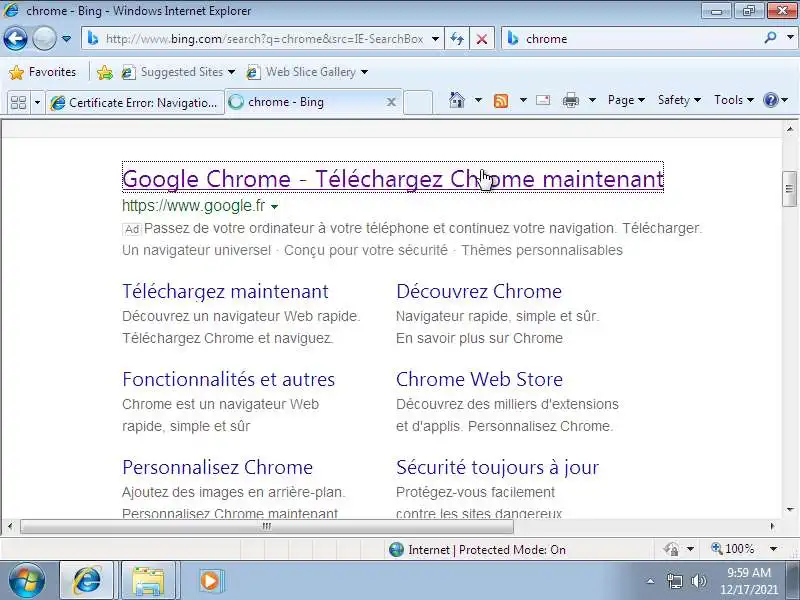Expand the address bar autocomplete dropdown
Image resolution: width=800 pixels, height=600 pixels.
coord(435,39)
